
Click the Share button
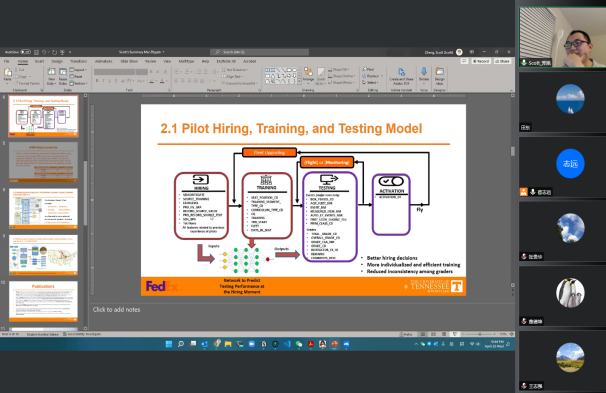[x=502, y=61]
